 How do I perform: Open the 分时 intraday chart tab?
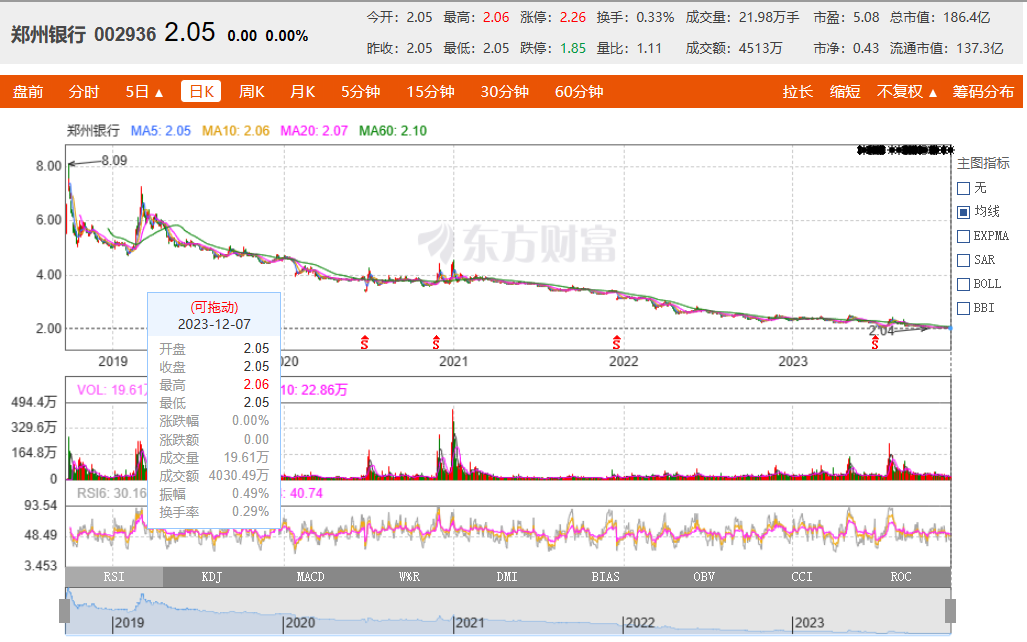[84, 92]
